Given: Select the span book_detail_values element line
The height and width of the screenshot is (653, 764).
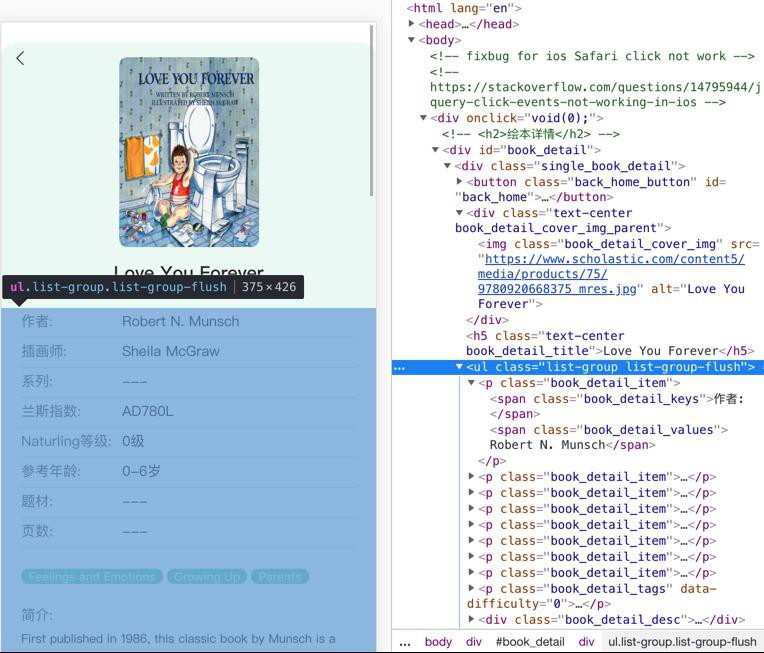Looking at the screenshot, I should pyautogui.click(x=609, y=437).
